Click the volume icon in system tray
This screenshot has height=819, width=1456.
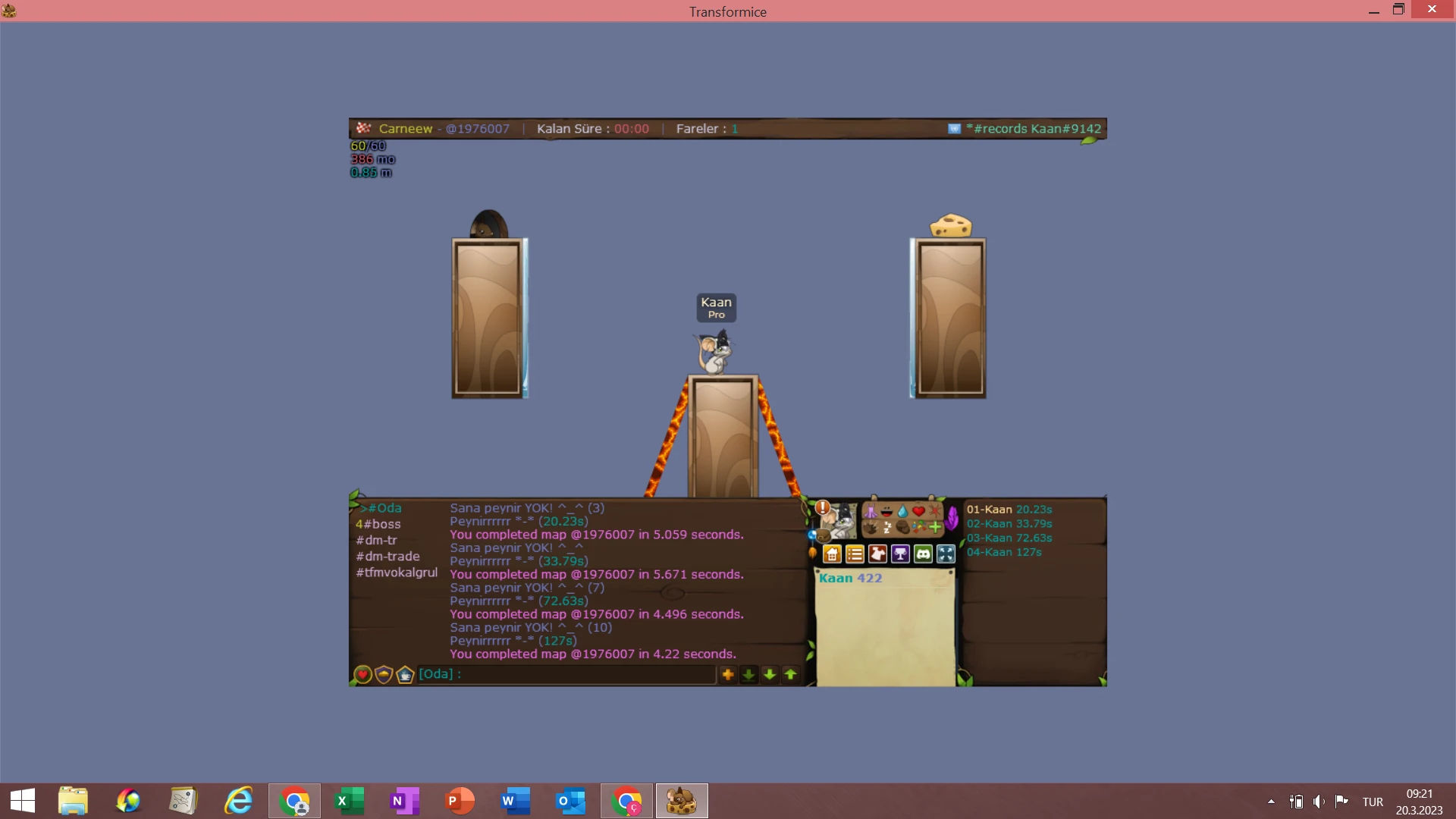1319,802
